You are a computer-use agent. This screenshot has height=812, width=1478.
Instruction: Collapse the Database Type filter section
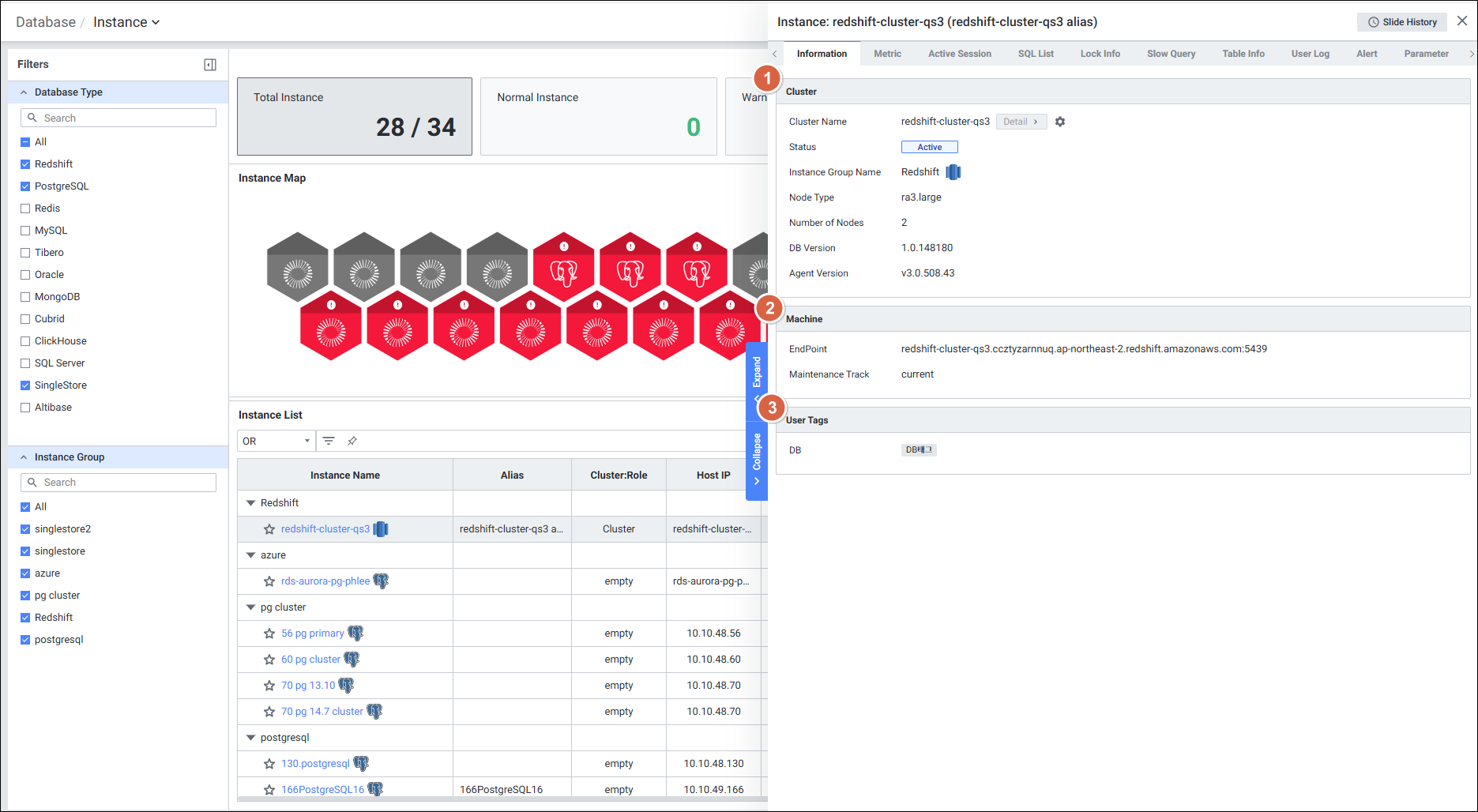(24, 92)
